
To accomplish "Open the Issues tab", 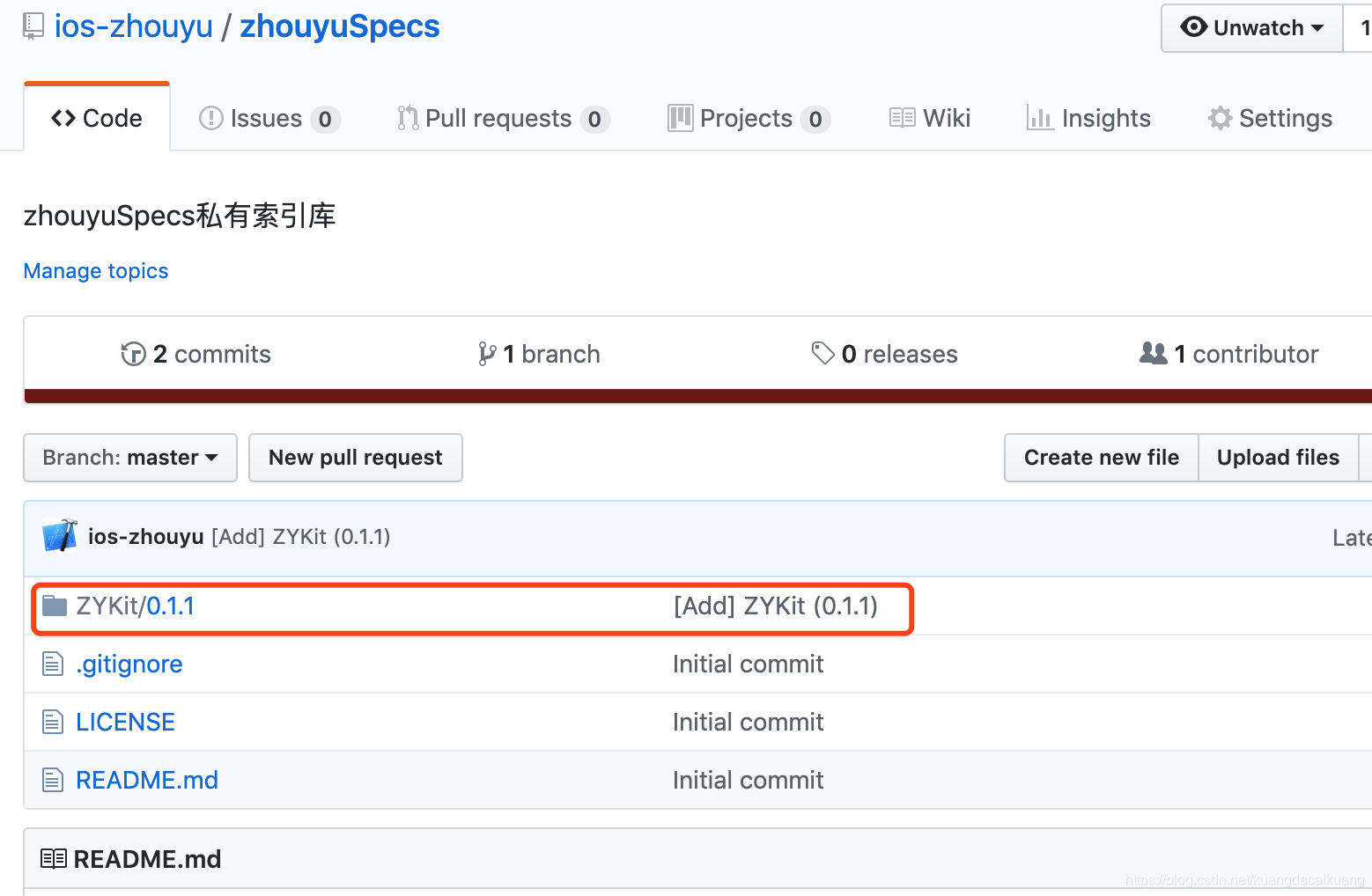I will point(269,118).
